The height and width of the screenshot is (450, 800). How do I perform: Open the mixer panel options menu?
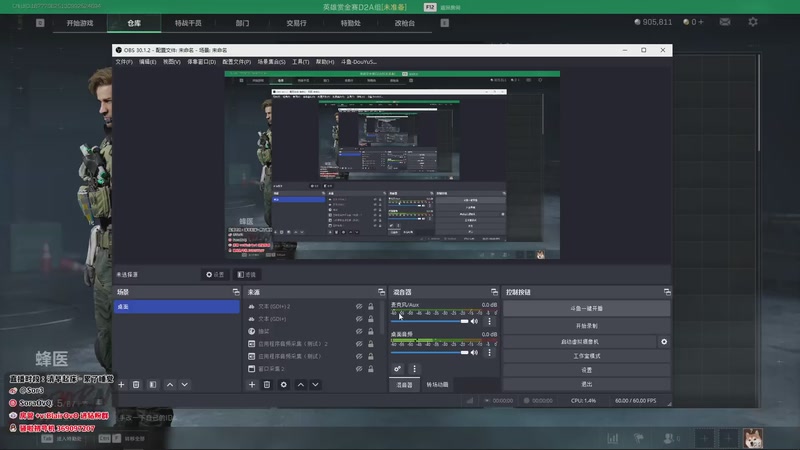pos(414,368)
